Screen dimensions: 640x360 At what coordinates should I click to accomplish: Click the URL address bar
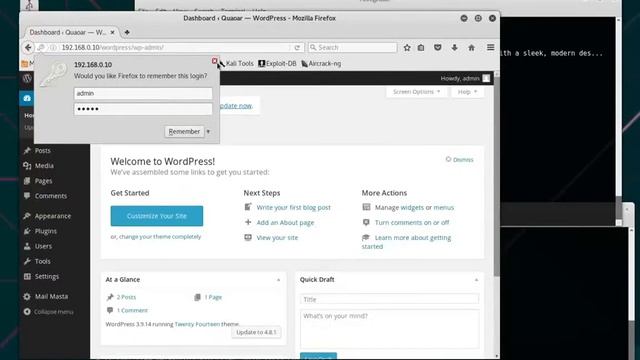175,47
